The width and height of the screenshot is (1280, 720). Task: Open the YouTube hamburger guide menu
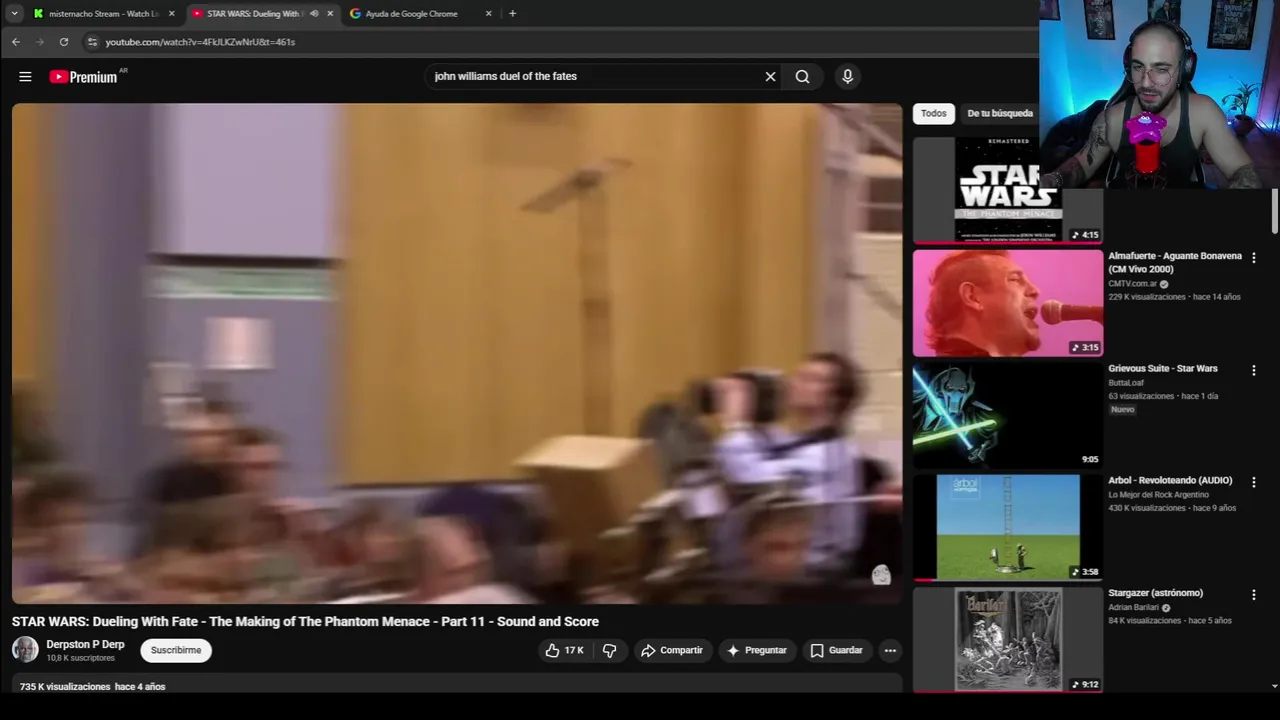click(x=25, y=76)
